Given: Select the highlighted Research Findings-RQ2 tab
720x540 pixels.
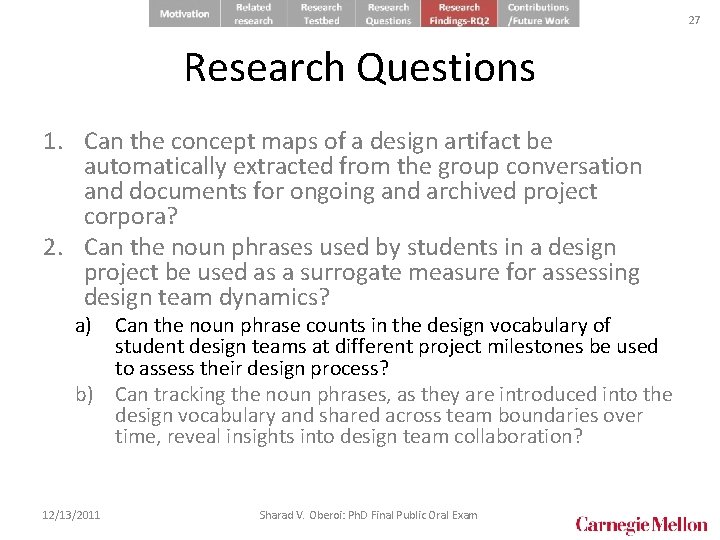Looking at the screenshot, I should (x=459, y=13).
